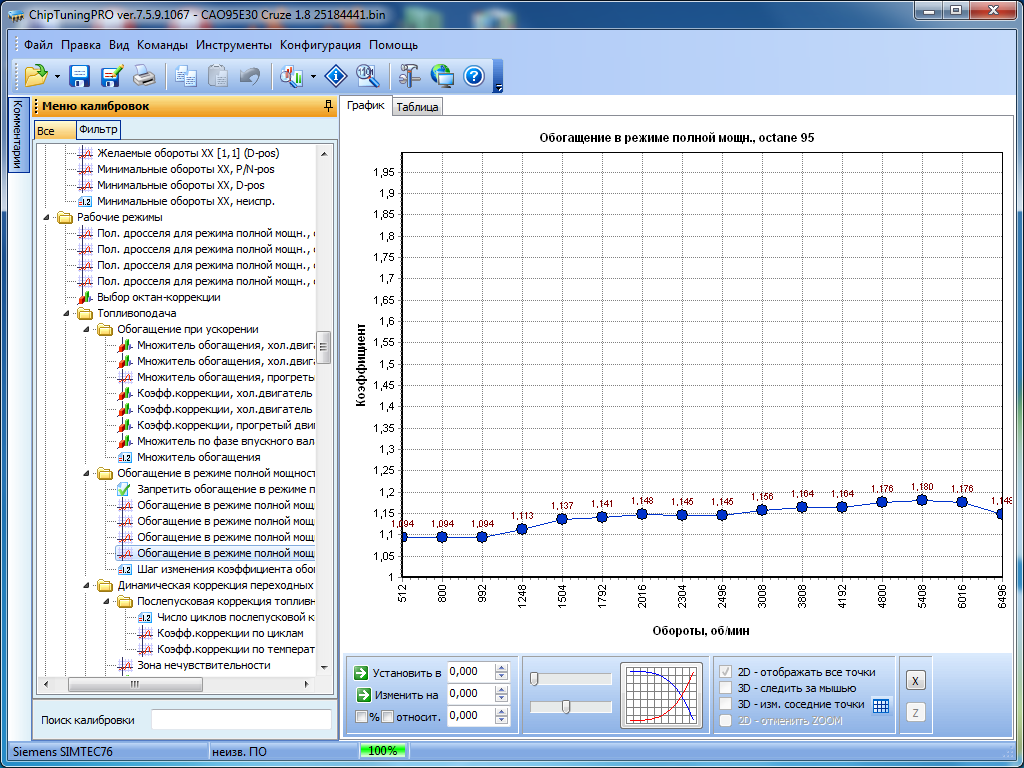Open the blue diamond info icon
The height and width of the screenshot is (768, 1024).
point(336,75)
